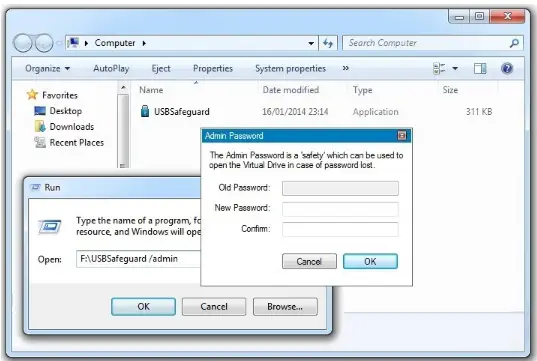Click Computer in the address path
Screen dimensions: 537x361
click(x=115, y=43)
